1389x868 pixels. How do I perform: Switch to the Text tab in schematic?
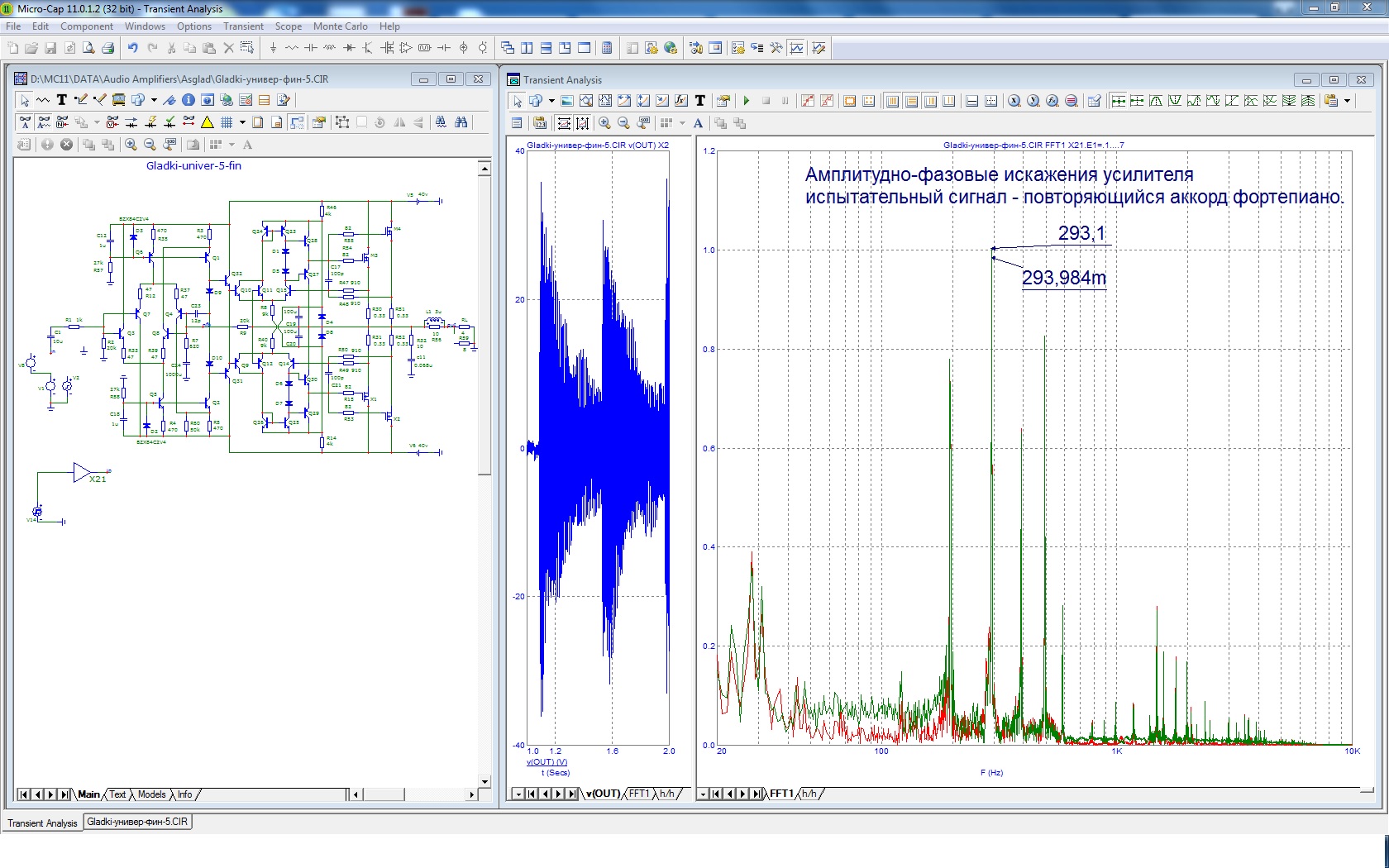[x=117, y=794]
